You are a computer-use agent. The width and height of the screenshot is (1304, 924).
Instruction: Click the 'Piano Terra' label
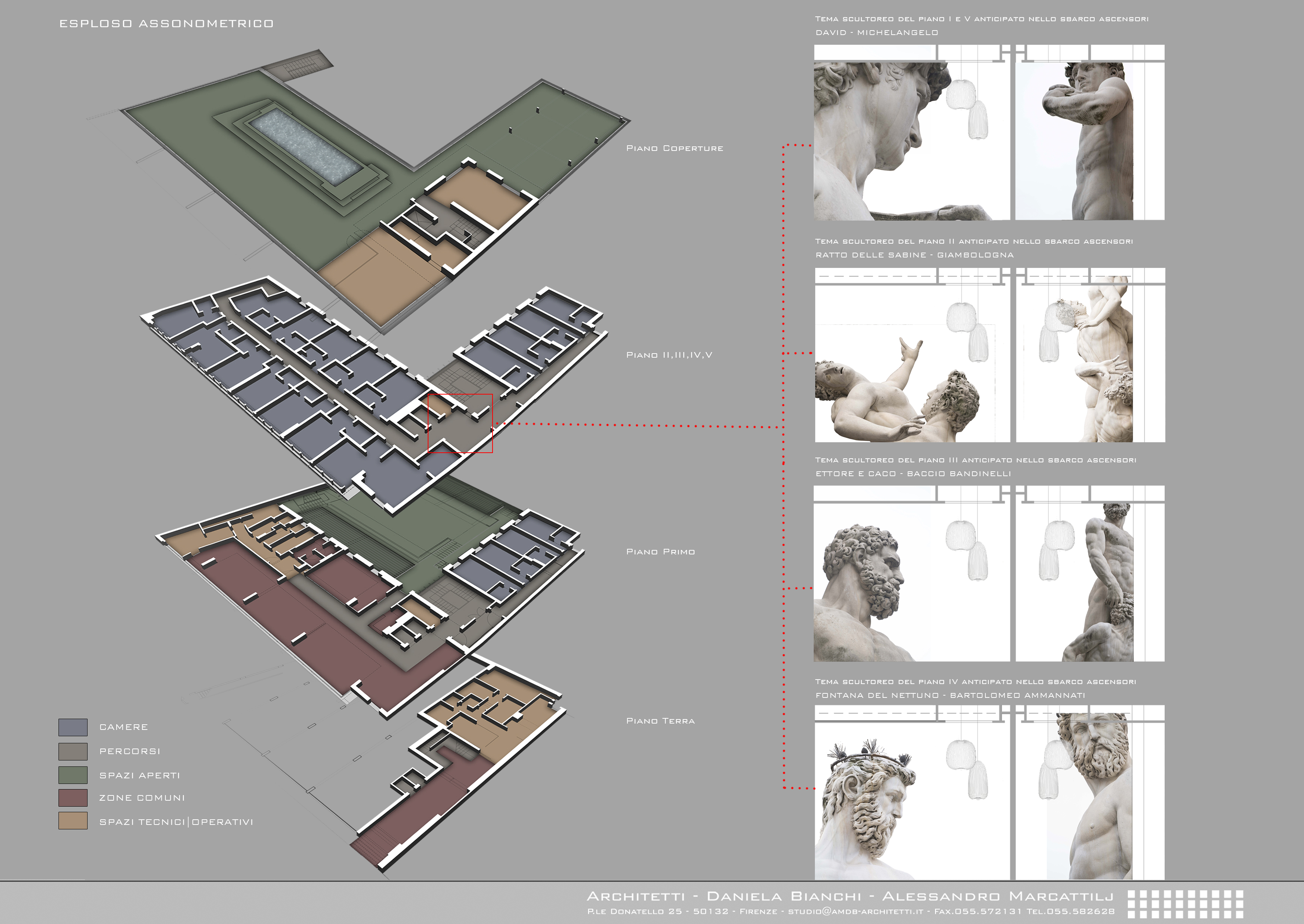point(661,721)
